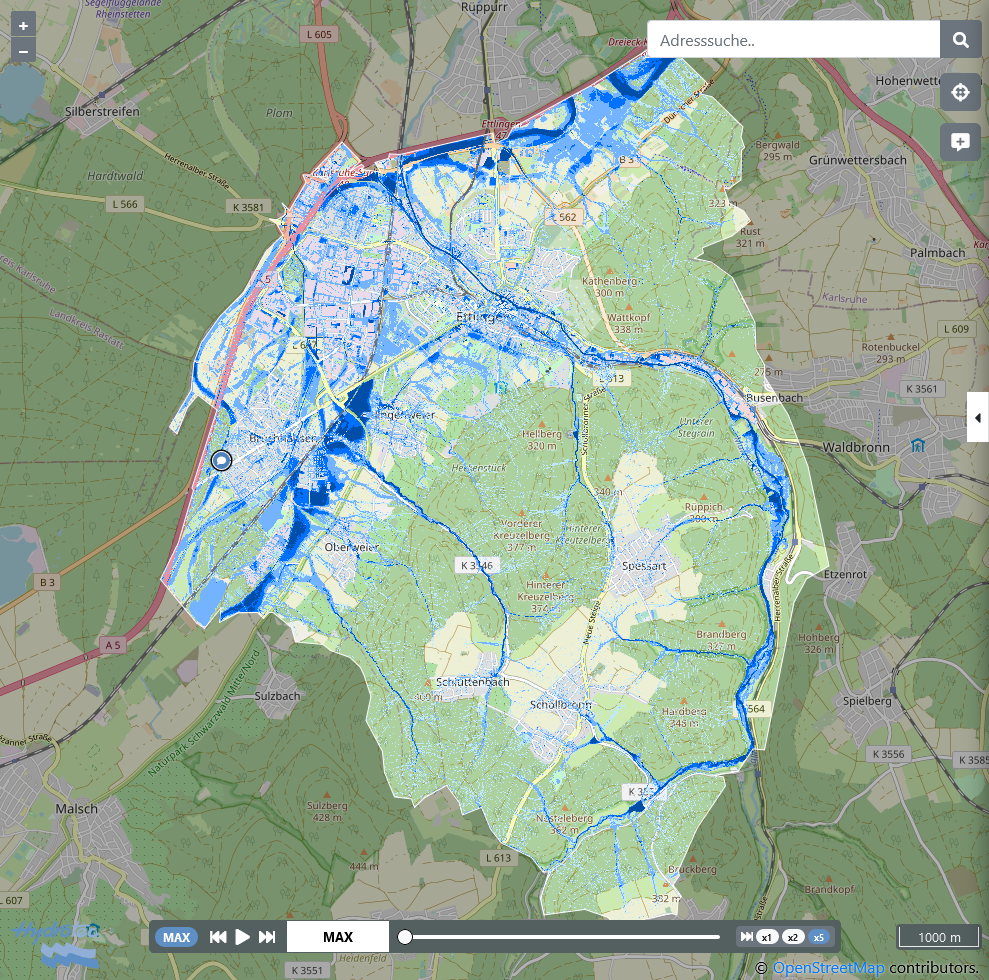989x980 pixels.
Task: Click the circular location marker near Bruchhausen
Action: 221,460
